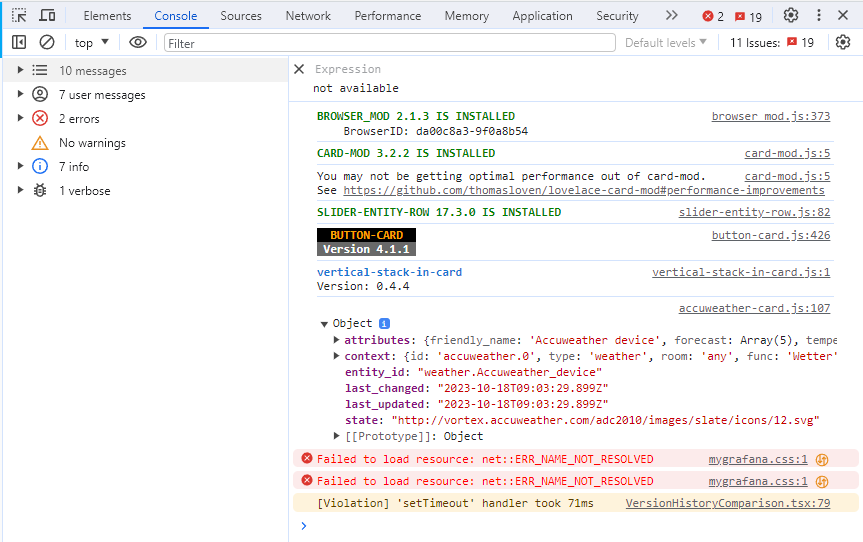863x542 pixels.
Task: Expand the 7 user messages group
Action: [x=20, y=94]
